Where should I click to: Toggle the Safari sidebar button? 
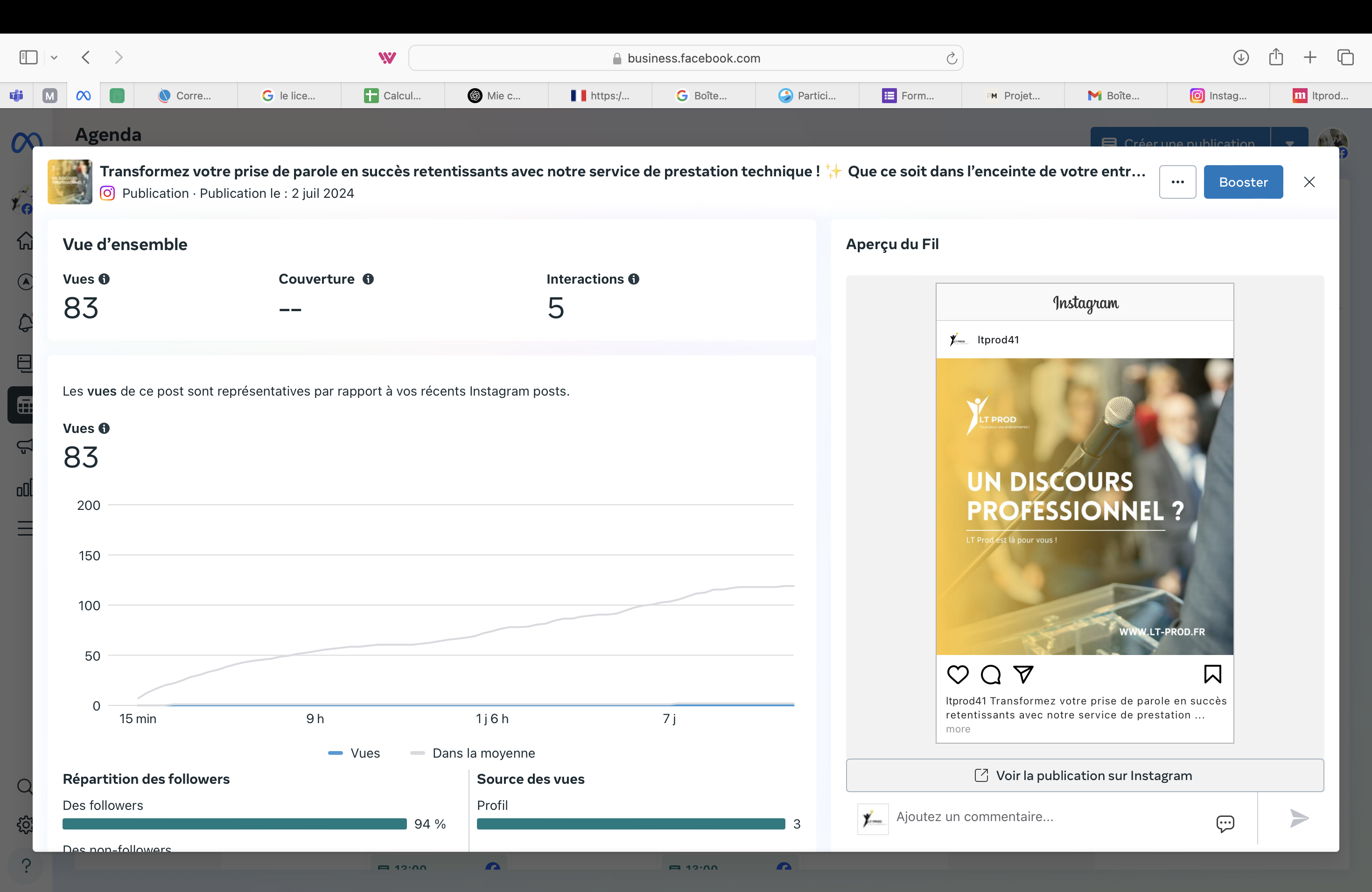[28, 58]
